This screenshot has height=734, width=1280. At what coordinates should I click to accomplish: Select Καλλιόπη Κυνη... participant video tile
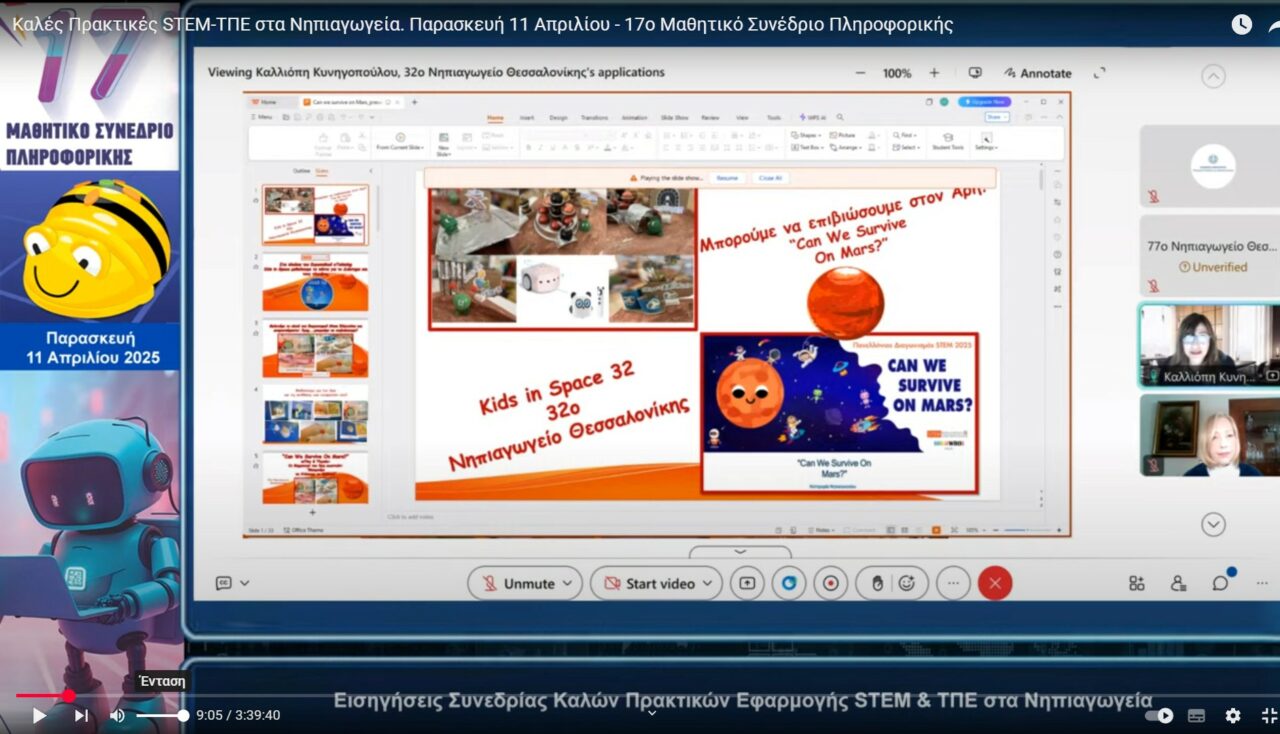click(1210, 346)
